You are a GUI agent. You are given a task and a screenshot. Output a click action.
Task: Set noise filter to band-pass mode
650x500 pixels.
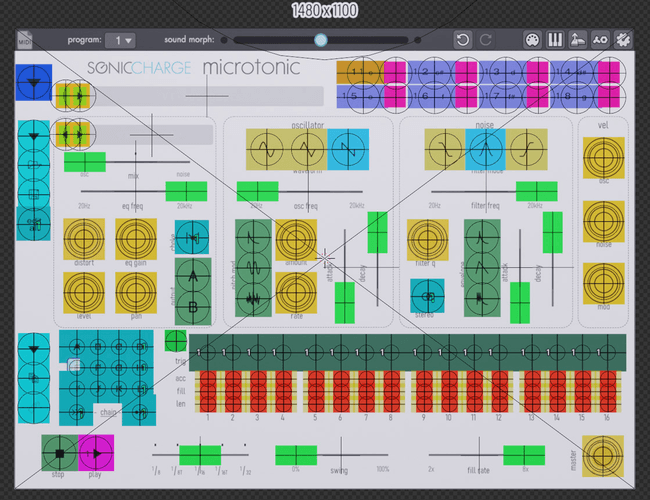point(485,149)
